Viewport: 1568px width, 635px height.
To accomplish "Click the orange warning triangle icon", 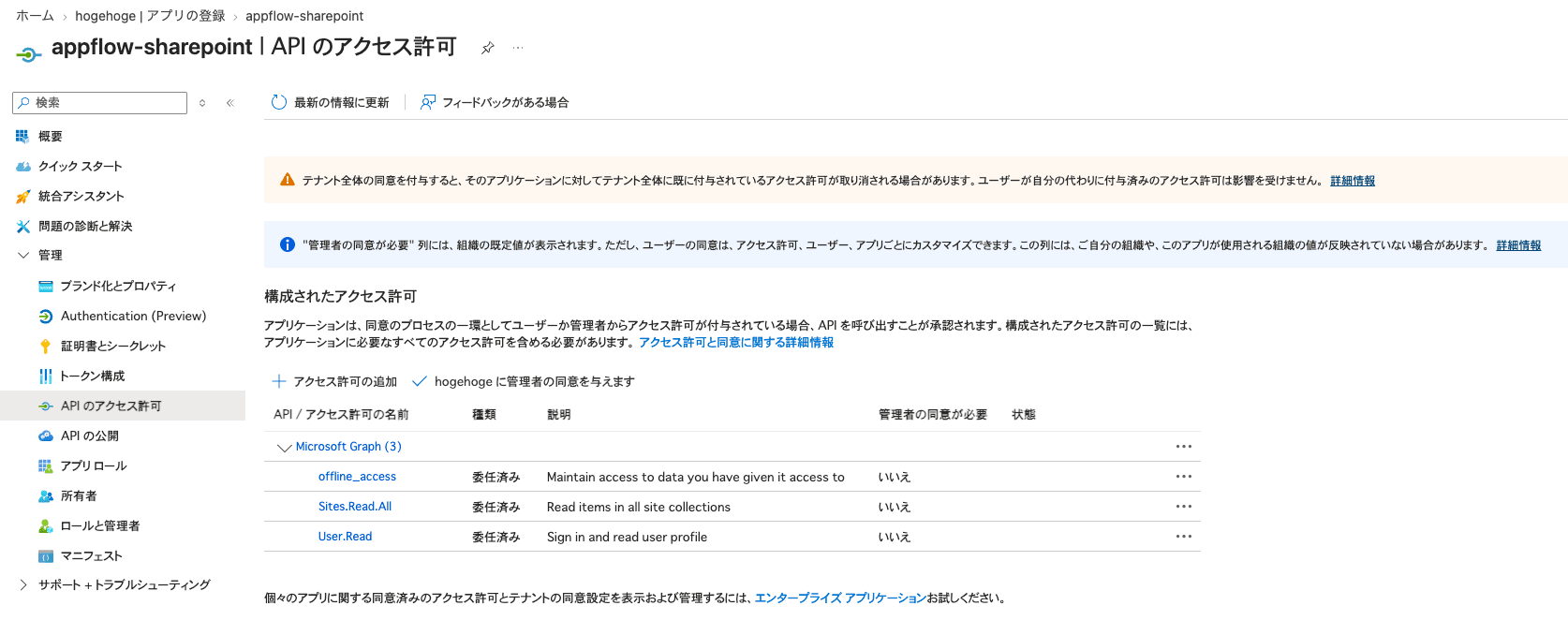I will (288, 180).
